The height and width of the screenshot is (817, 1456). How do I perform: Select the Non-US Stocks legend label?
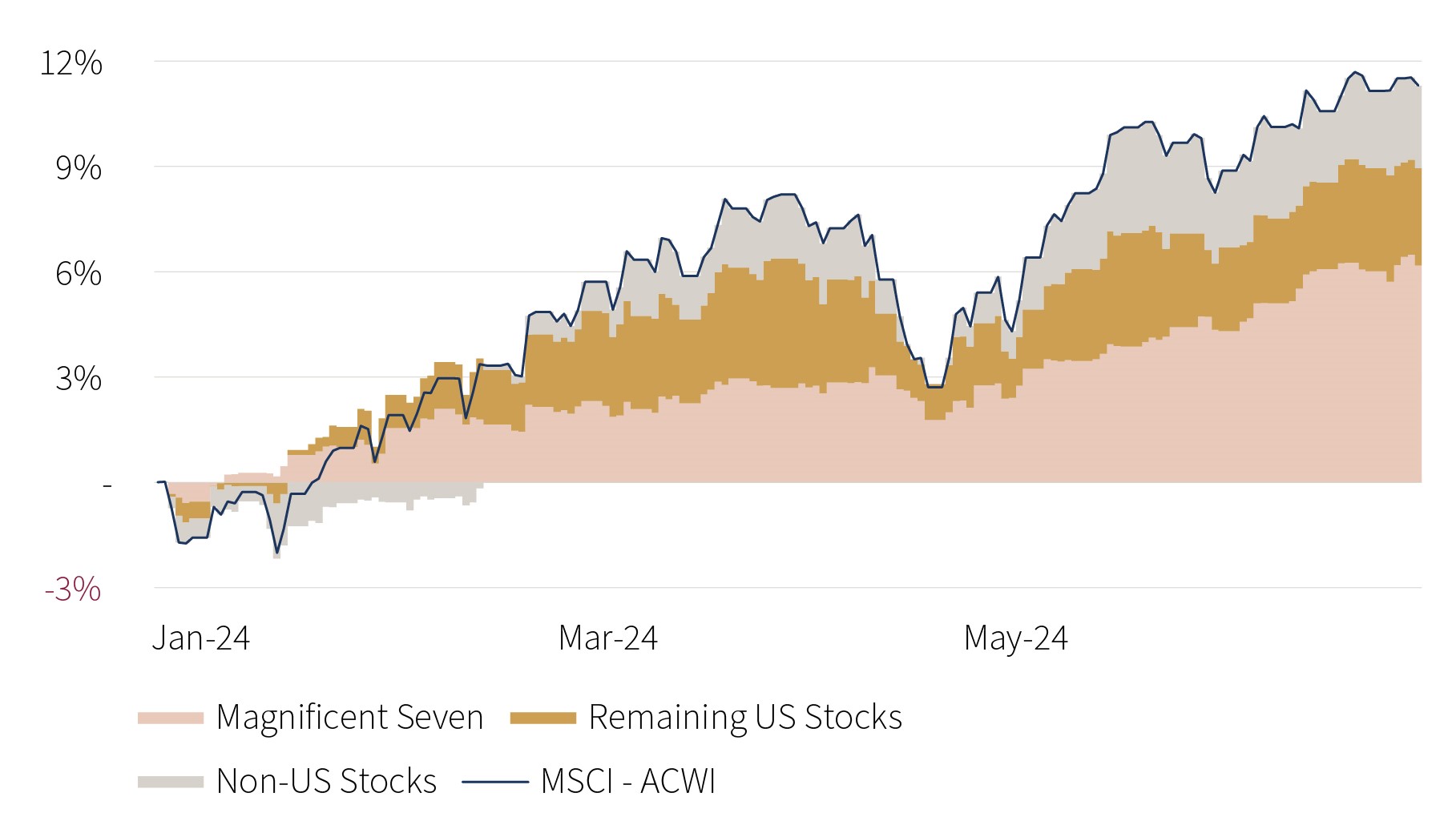(326, 781)
